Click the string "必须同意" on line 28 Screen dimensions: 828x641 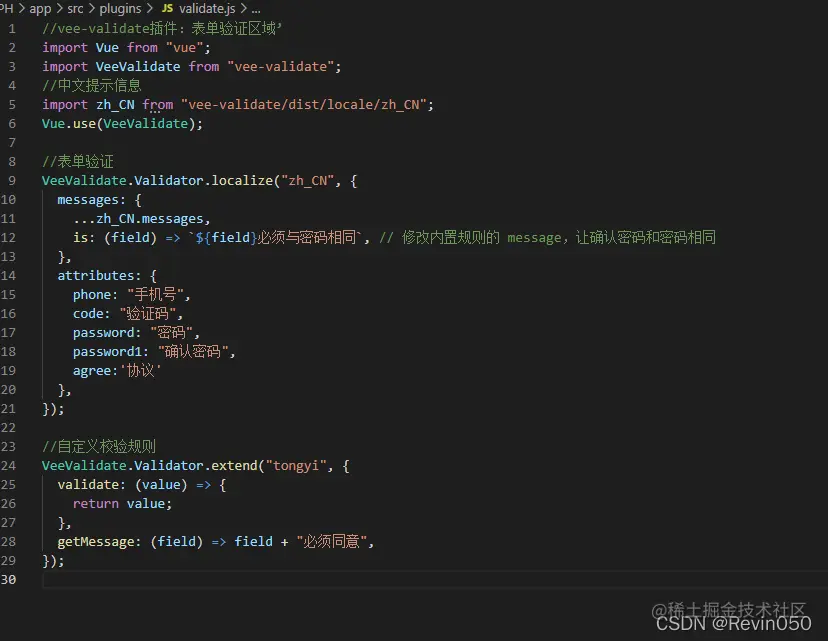click(x=331, y=542)
